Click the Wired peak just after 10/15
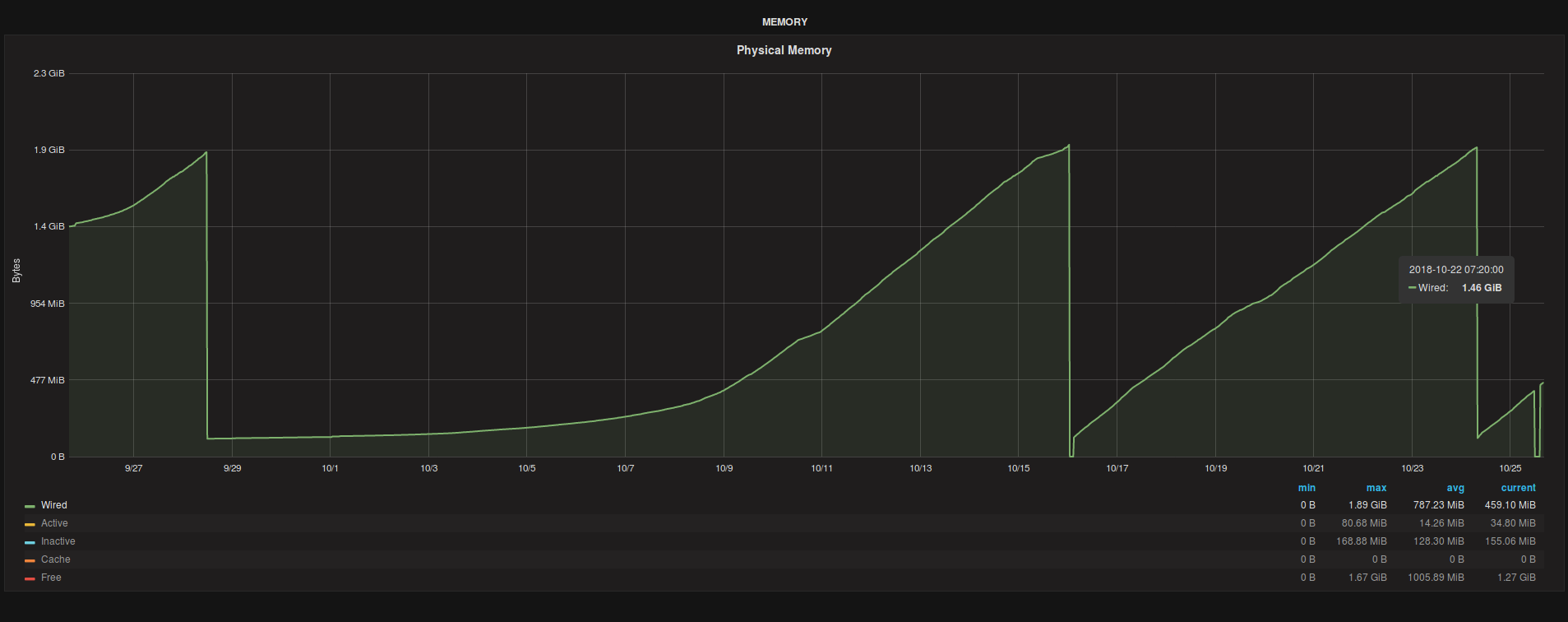Viewport: 1568px width, 622px height. pyautogui.click(x=1068, y=146)
